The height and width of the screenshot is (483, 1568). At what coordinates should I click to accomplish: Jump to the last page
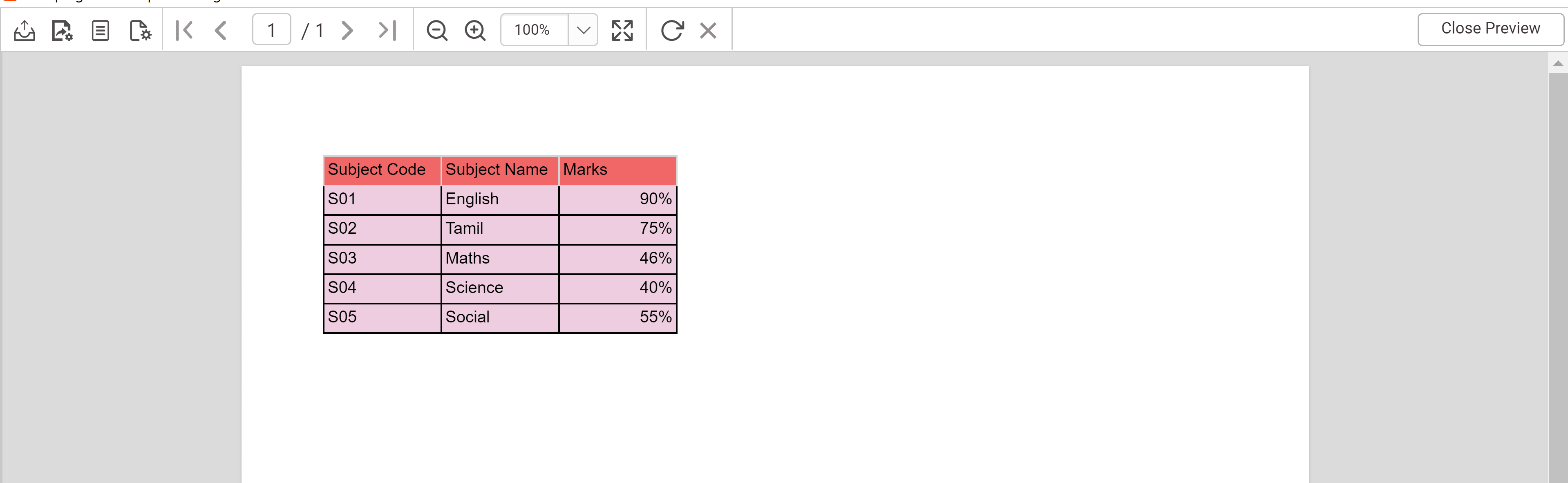[387, 30]
